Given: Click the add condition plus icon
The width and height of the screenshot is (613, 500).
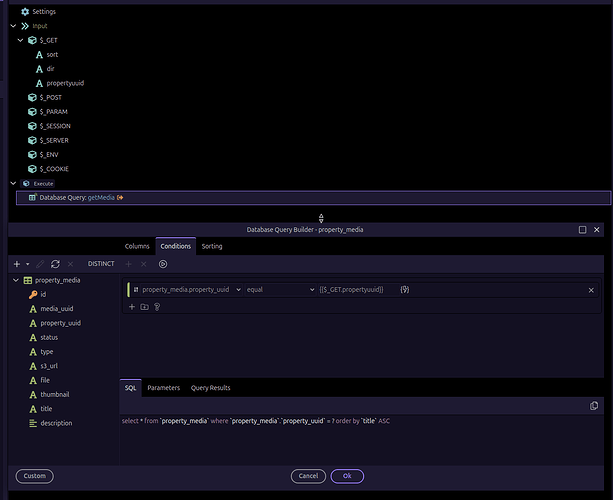Looking at the screenshot, I should [x=131, y=307].
